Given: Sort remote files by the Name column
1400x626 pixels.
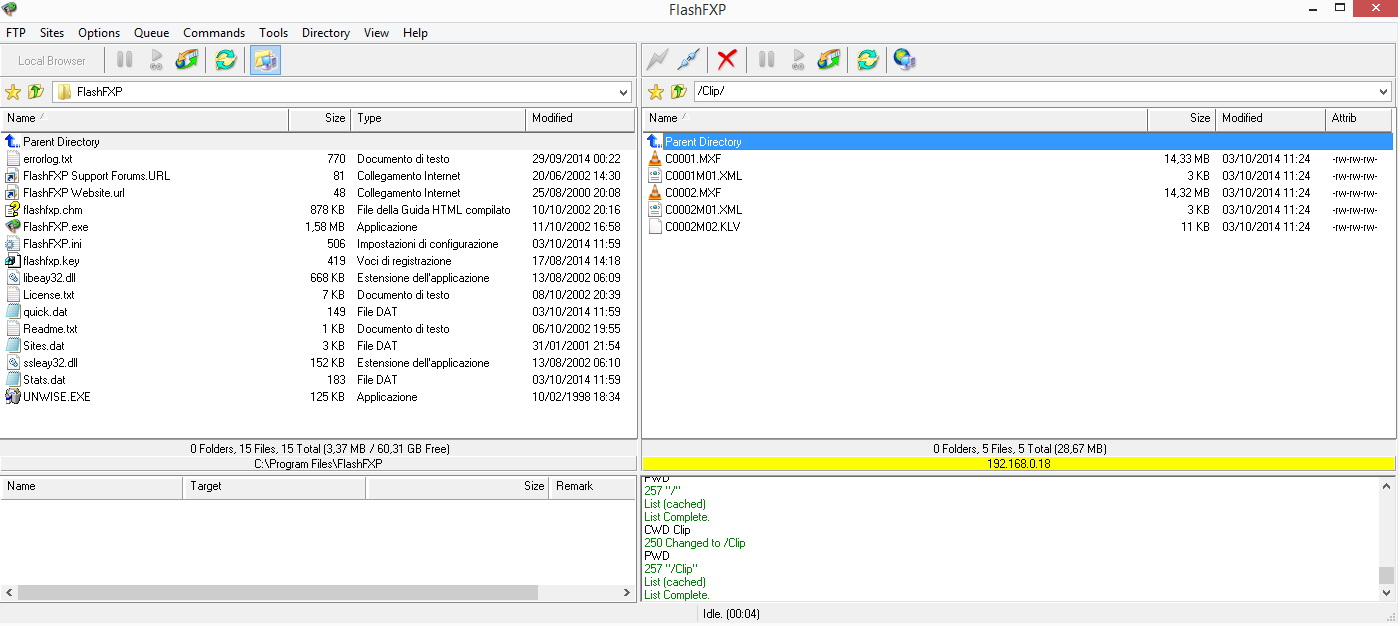Looking at the screenshot, I should click(896, 119).
